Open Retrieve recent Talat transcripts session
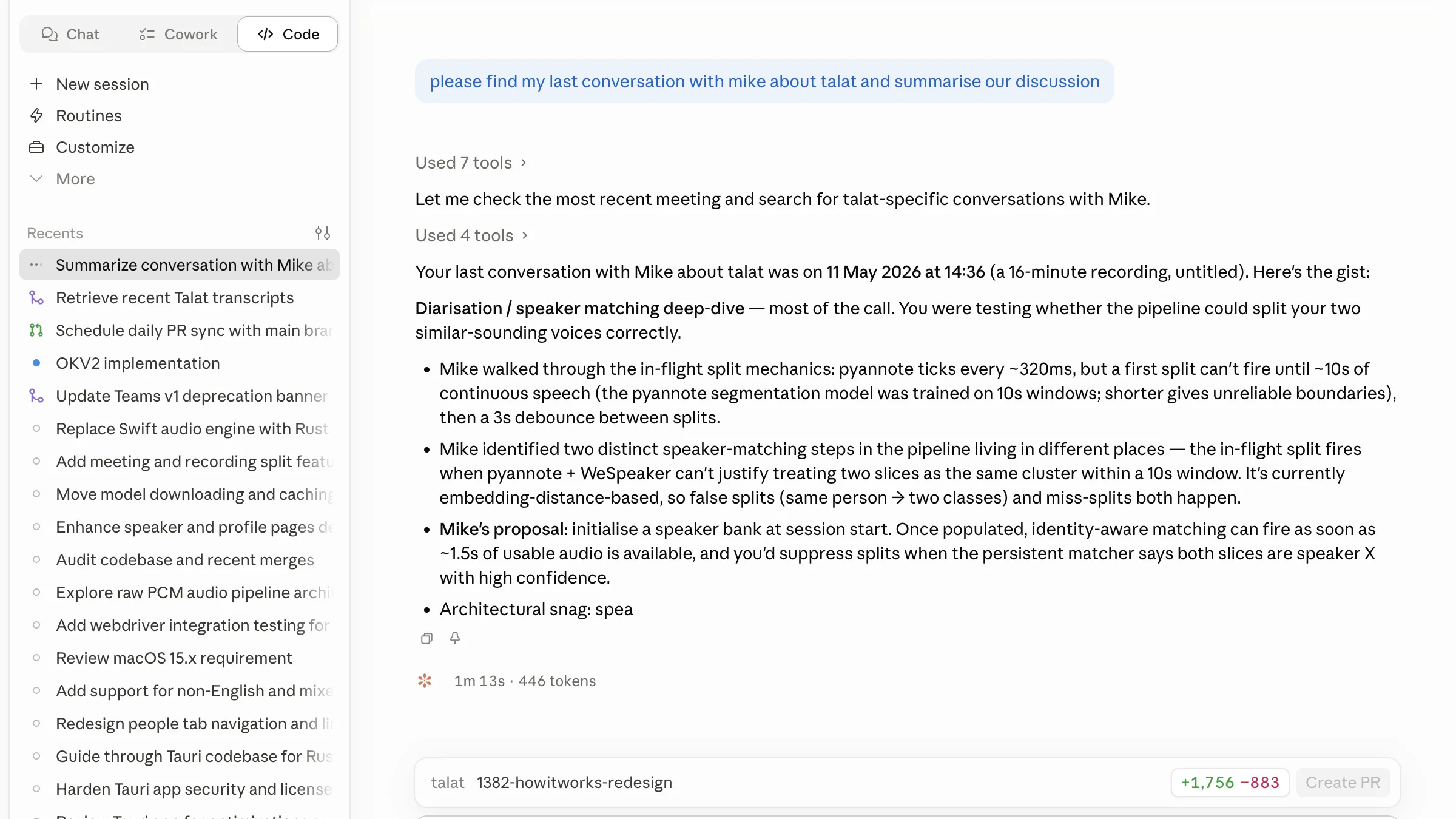1456x819 pixels. (180, 297)
